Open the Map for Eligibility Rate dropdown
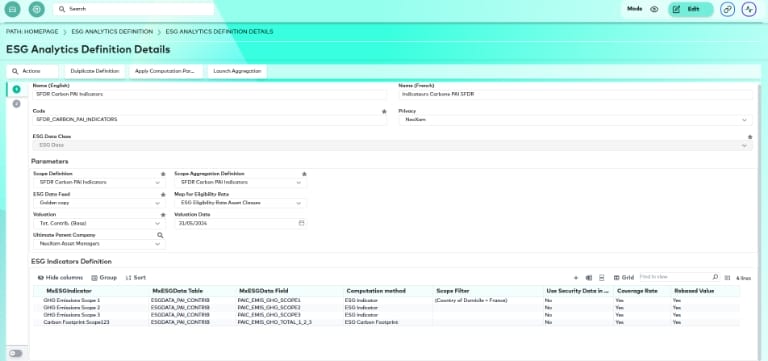Image resolution: width=768 pixels, height=361 pixels. [x=240, y=203]
